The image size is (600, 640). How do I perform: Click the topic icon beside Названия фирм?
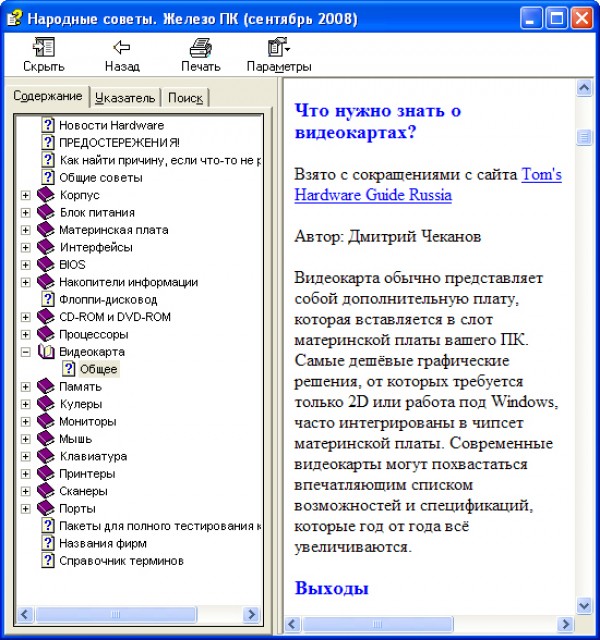[48, 543]
